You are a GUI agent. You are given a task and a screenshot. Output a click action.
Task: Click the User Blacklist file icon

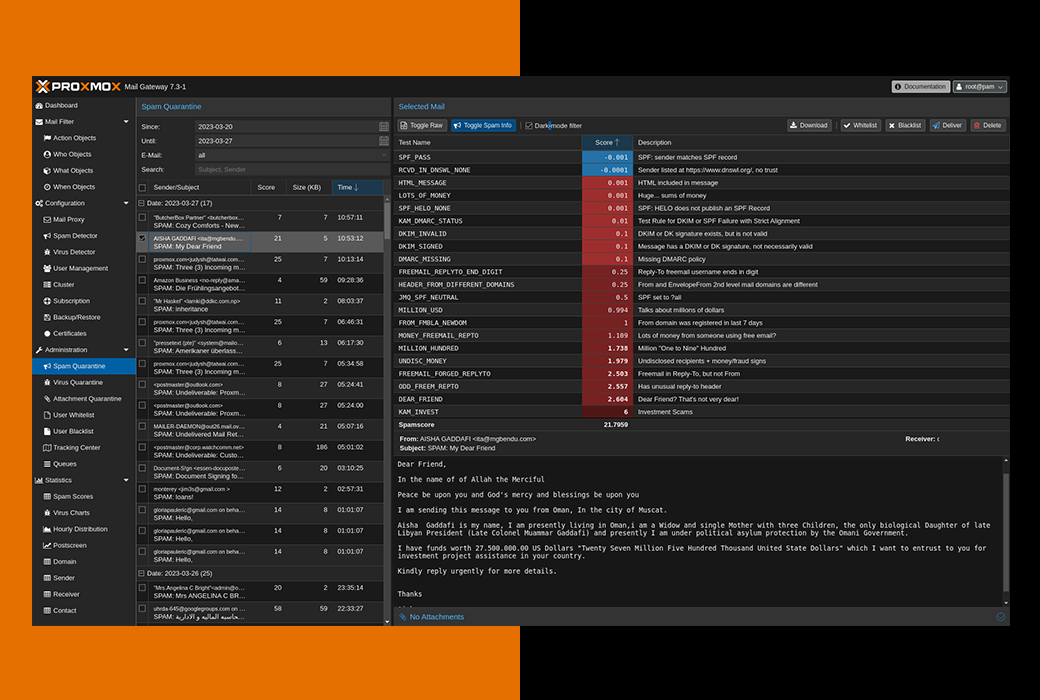[47, 431]
